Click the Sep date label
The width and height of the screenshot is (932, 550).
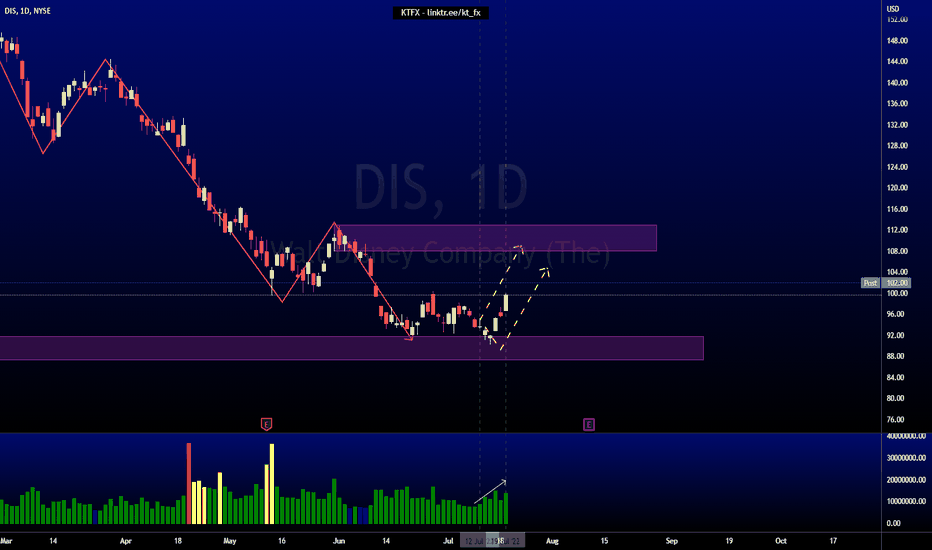pos(672,541)
